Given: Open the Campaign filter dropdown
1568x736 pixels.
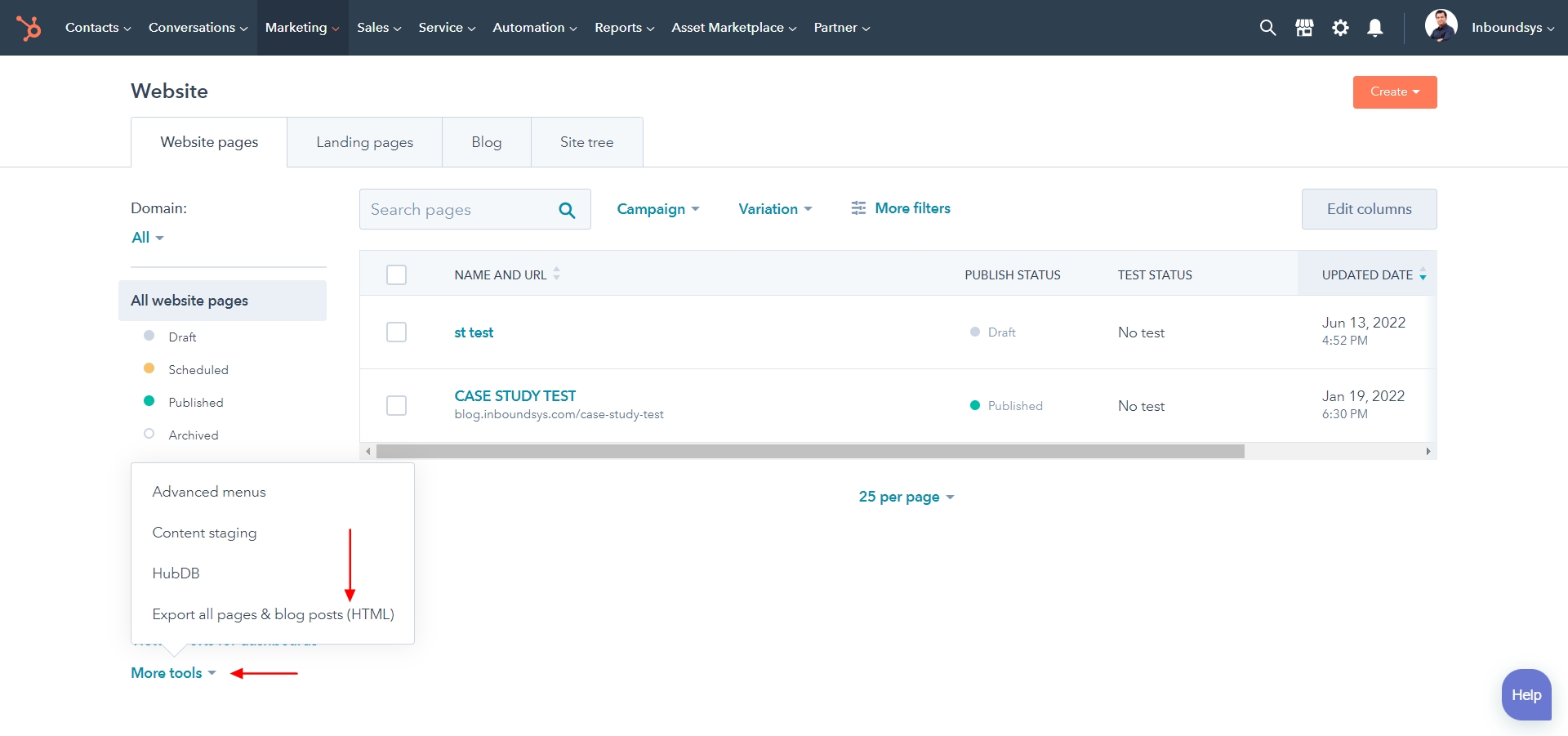Looking at the screenshot, I should point(658,209).
